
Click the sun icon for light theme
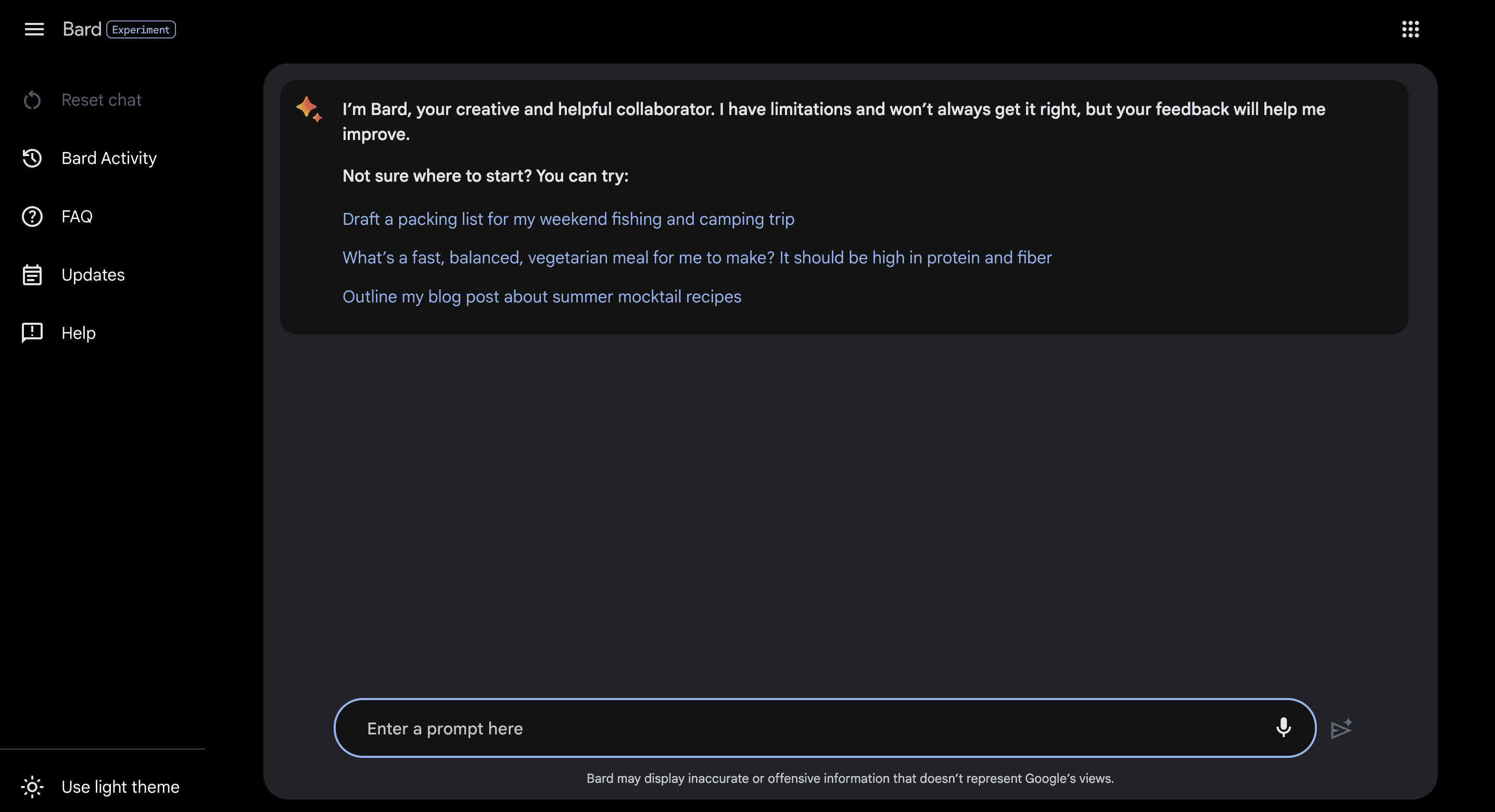coord(32,787)
